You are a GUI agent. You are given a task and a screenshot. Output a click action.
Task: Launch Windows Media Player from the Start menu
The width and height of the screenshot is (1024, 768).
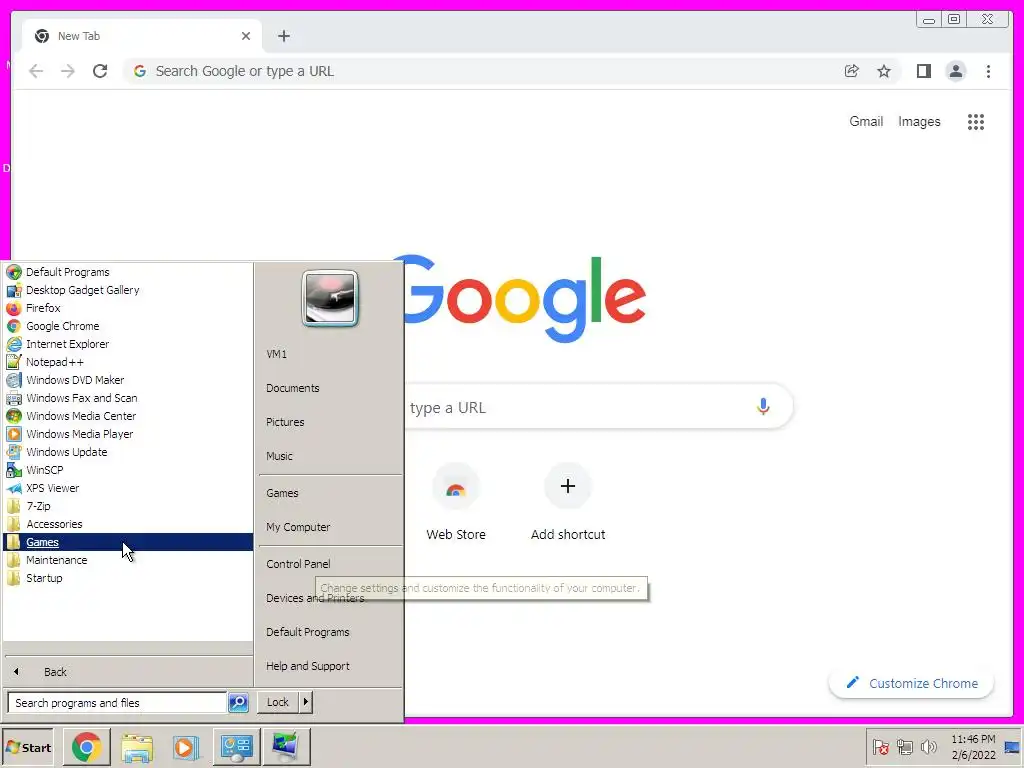[x=128, y=434]
